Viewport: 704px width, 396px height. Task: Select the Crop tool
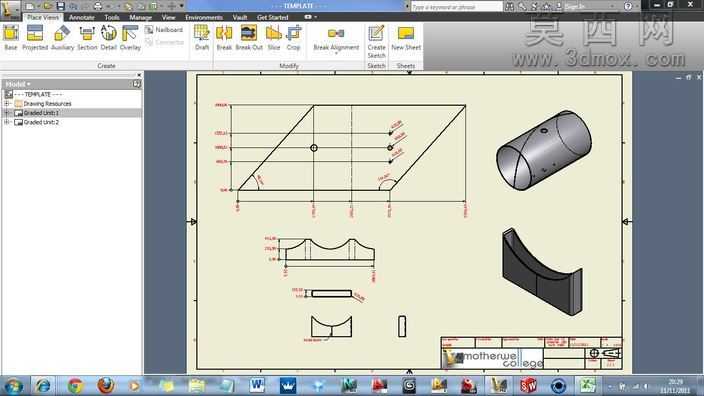tap(293, 38)
